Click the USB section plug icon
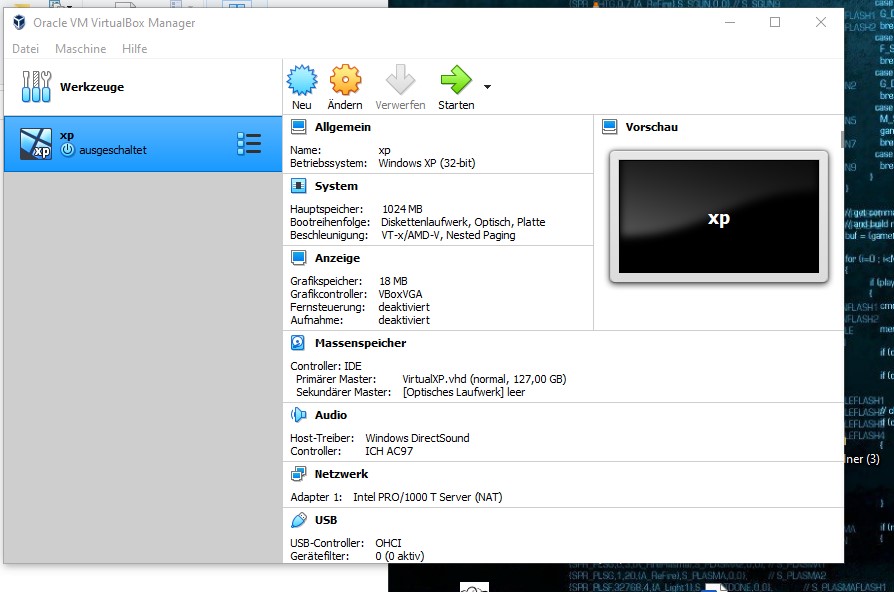The height and width of the screenshot is (592, 894). pyautogui.click(x=299, y=520)
